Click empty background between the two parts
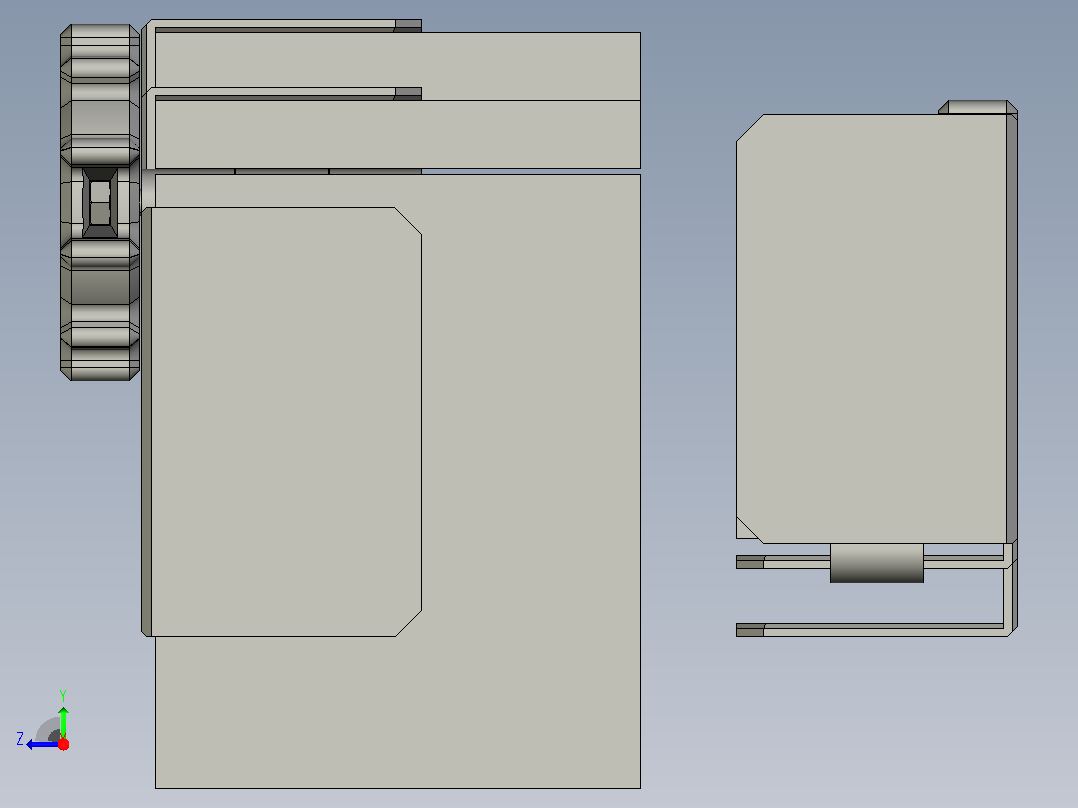Image resolution: width=1078 pixels, height=808 pixels. [688, 413]
